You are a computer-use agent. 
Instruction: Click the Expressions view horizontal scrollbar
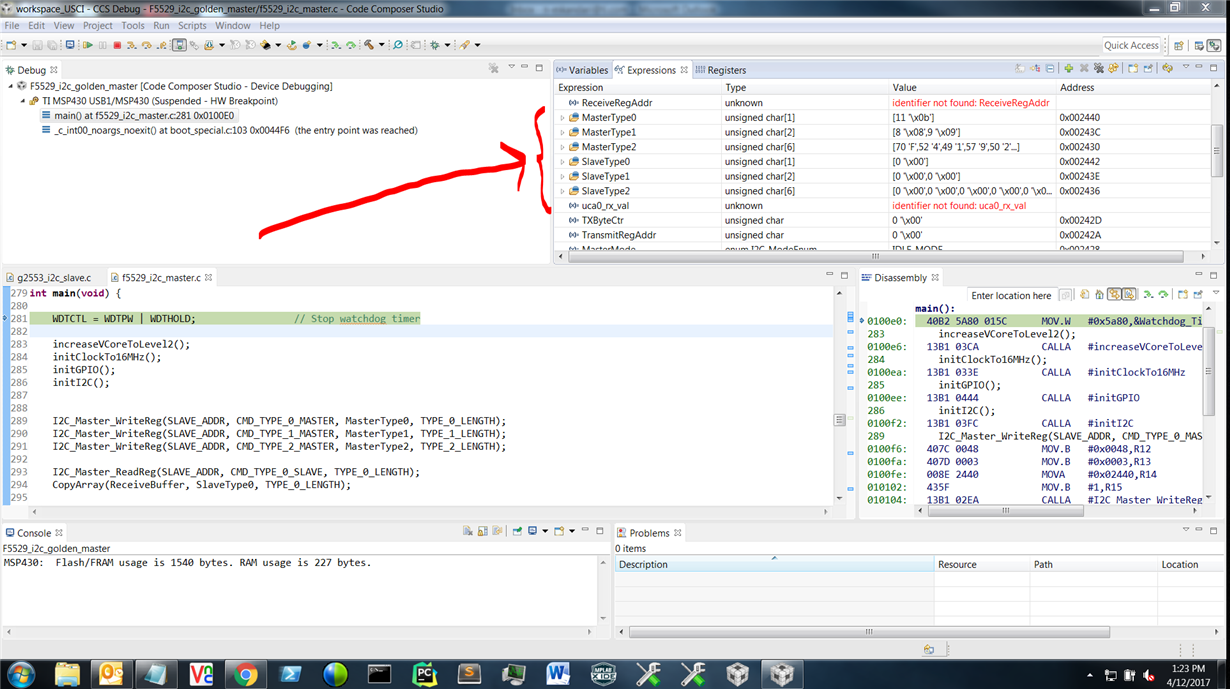pyautogui.click(x=876, y=257)
